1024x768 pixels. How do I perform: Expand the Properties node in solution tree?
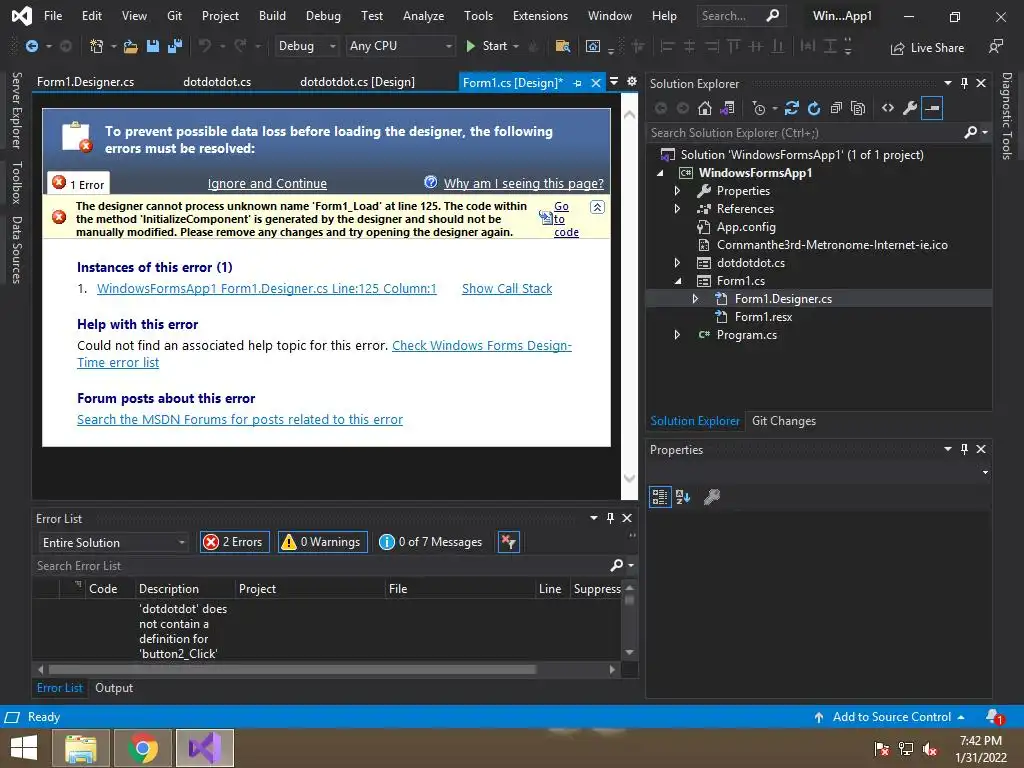[x=677, y=191]
